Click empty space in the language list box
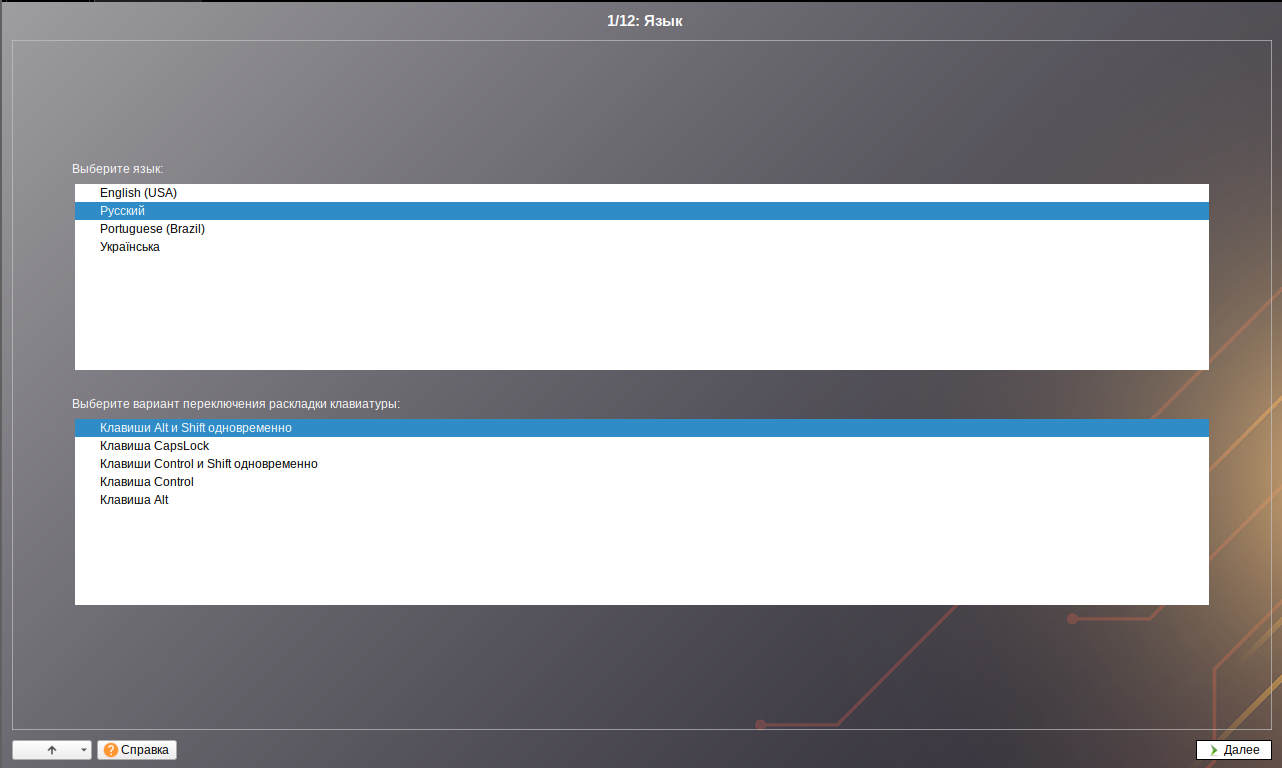 (x=640, y=320)
